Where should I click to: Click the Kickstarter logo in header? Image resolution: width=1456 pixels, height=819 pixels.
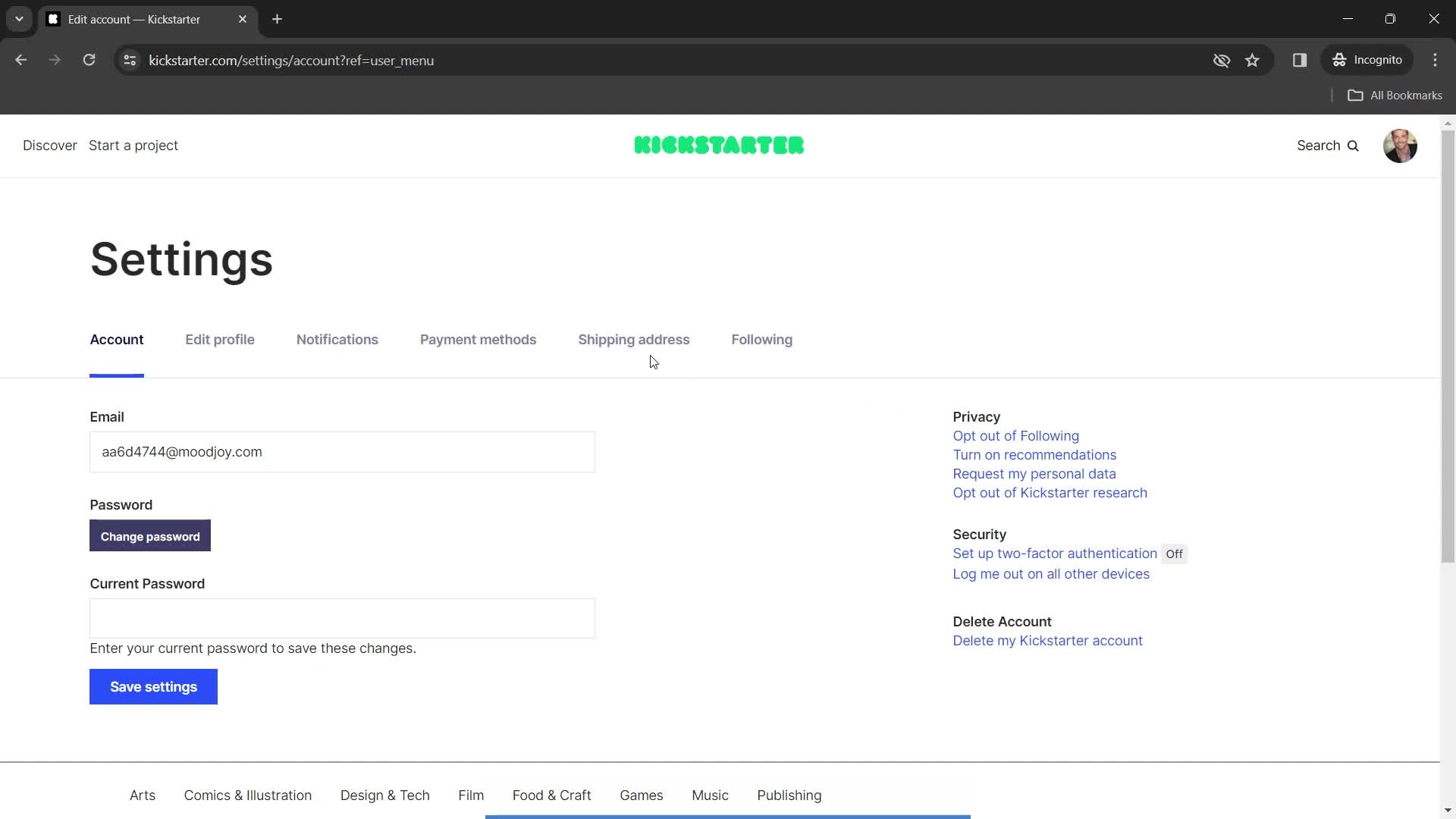(x=718, y=145)
